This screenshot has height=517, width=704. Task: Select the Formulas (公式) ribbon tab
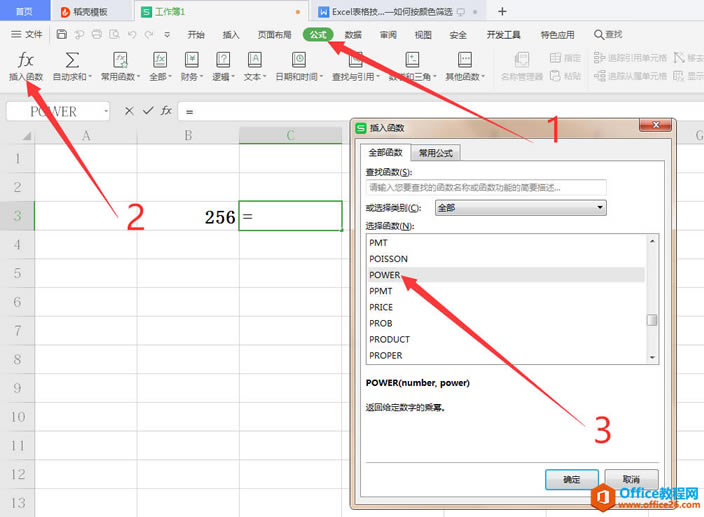tap(318, 35)
